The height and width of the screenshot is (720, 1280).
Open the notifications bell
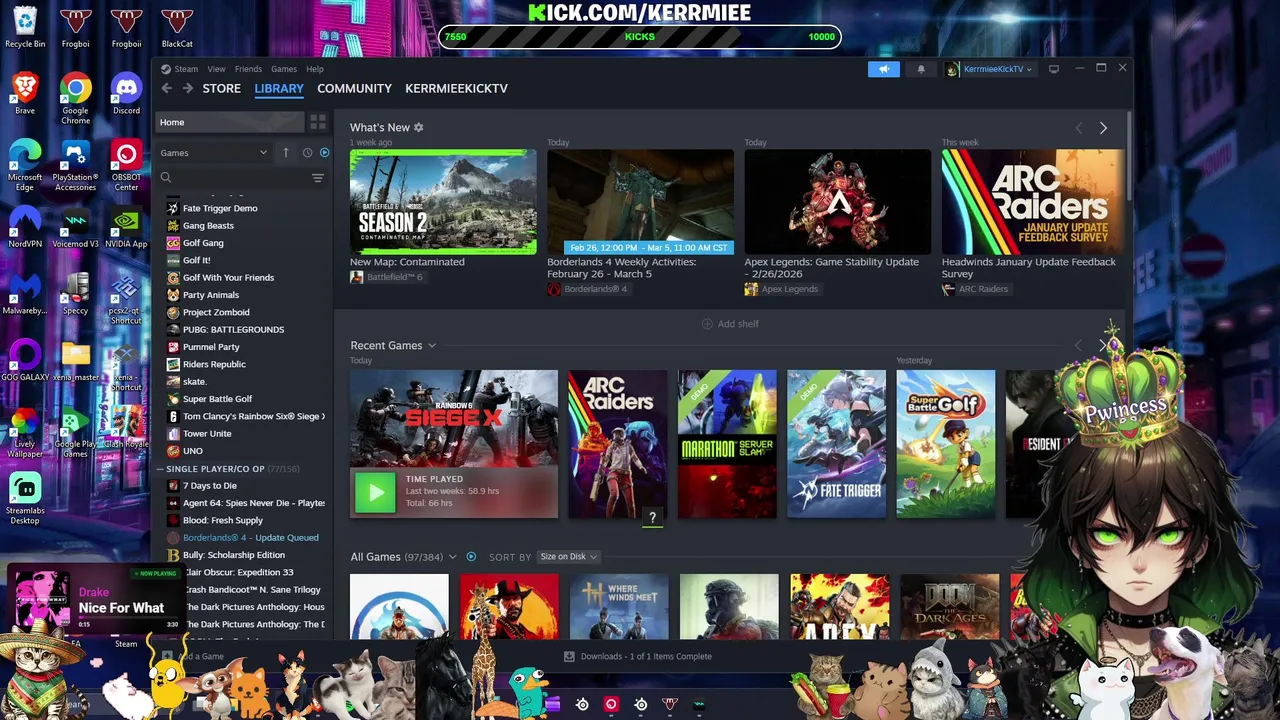921,69
